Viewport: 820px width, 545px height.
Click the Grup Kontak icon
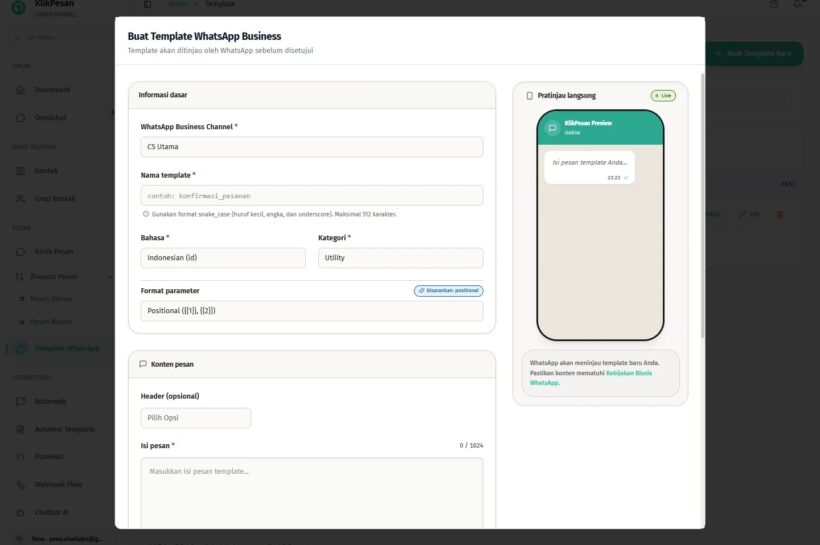[x=21, y=198]
